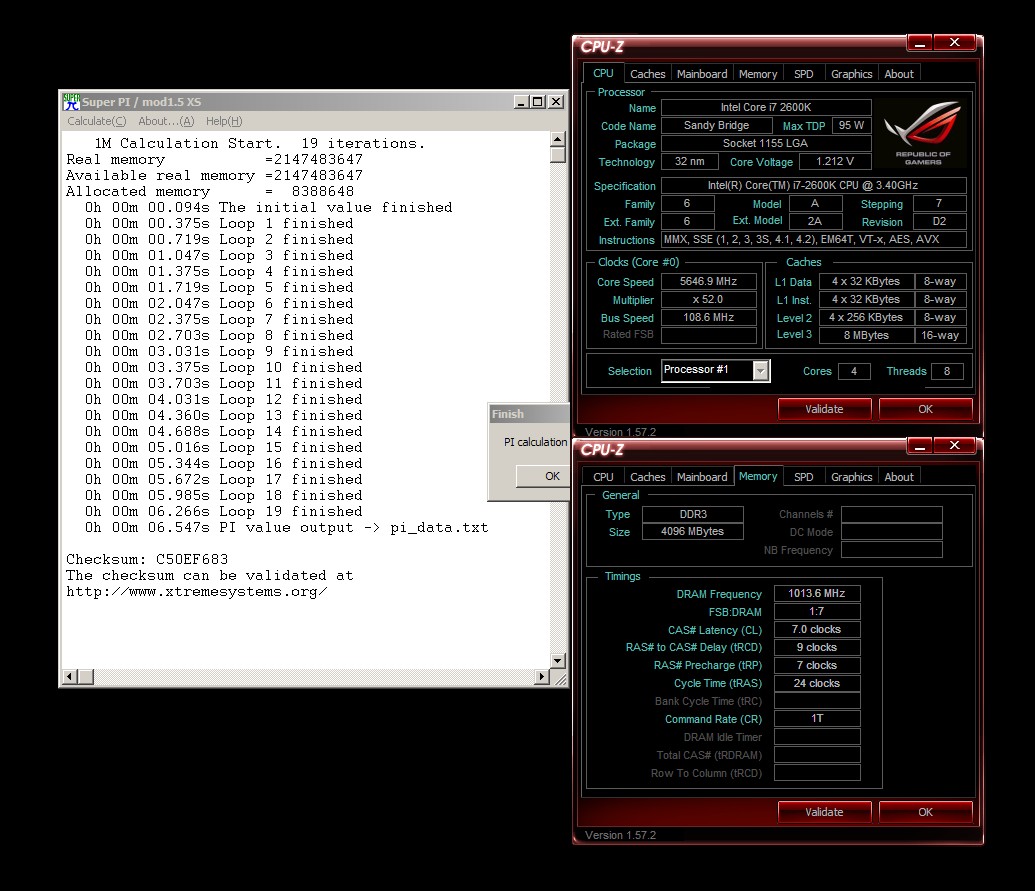
Task: Close the Super PI window
Action: pos(556,102)
